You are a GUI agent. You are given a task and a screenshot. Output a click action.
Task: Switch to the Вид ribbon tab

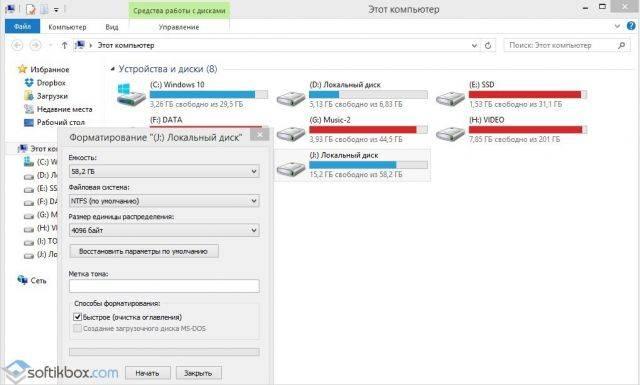click(112, 27)
